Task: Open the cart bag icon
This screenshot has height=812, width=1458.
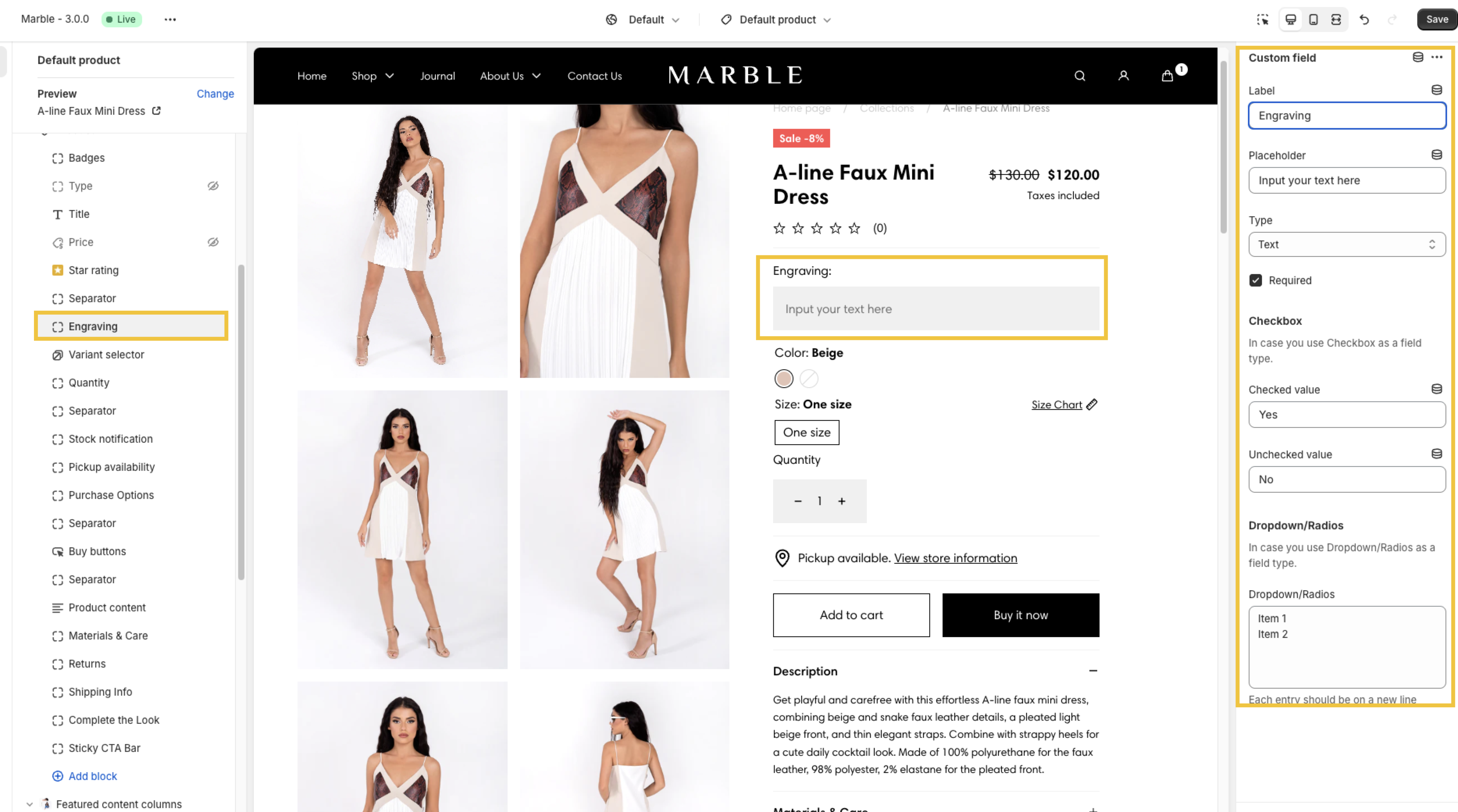Action: point(1167,76)
